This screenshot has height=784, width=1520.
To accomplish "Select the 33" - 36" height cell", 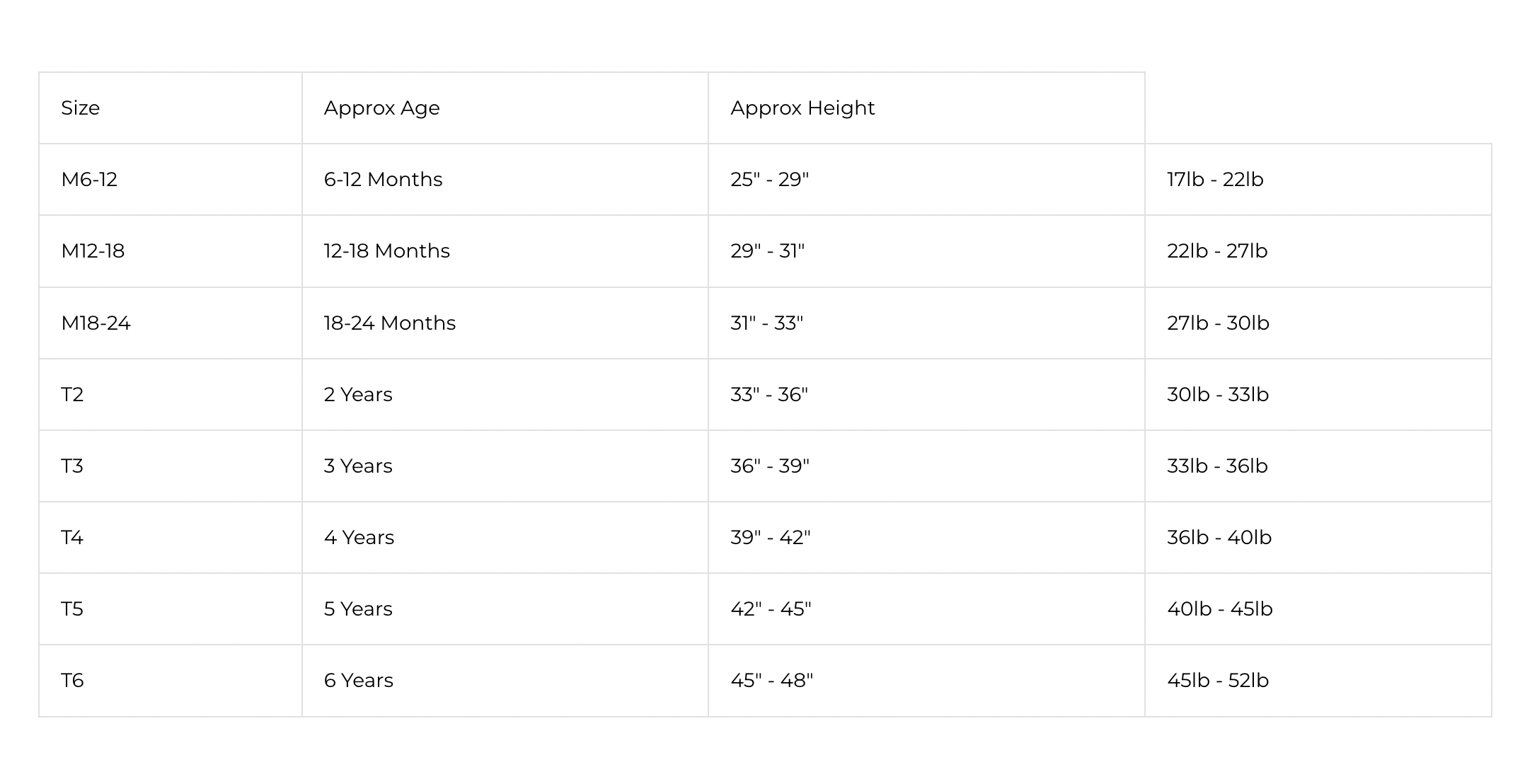I will click(x=769, y=395).
